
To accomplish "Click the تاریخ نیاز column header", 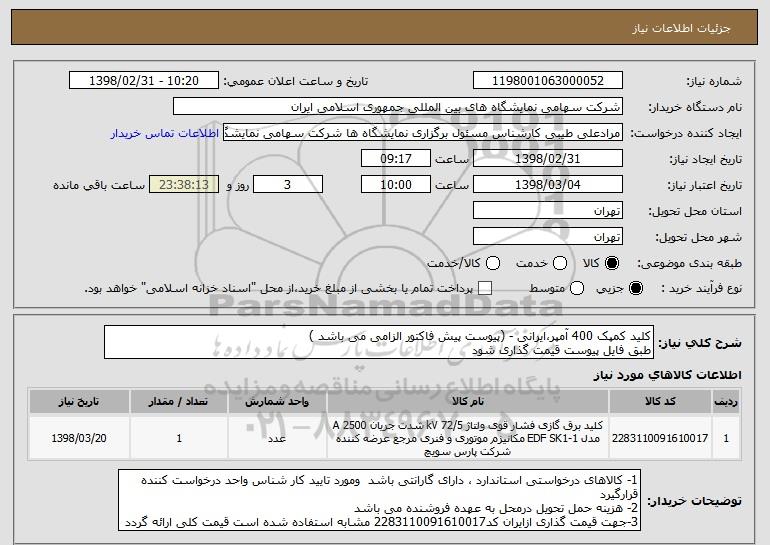I will pyautogui.click(x=79, y=401).
